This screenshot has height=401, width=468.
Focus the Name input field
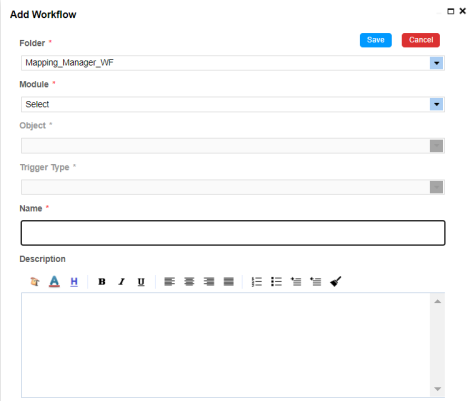[233, 233]
